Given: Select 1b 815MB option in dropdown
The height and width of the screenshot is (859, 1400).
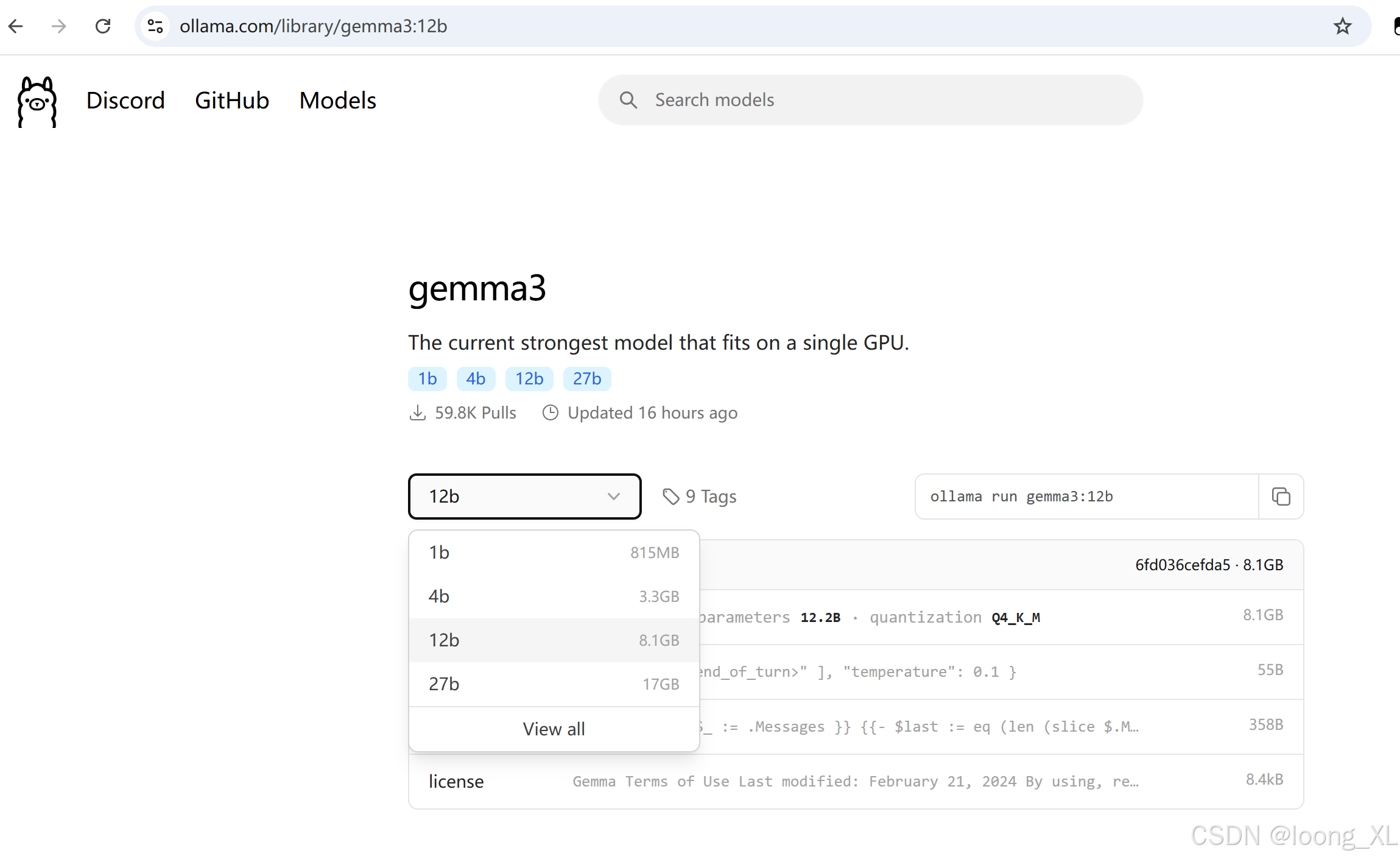Looking at the screenshot, I should [x=554, y=553].
